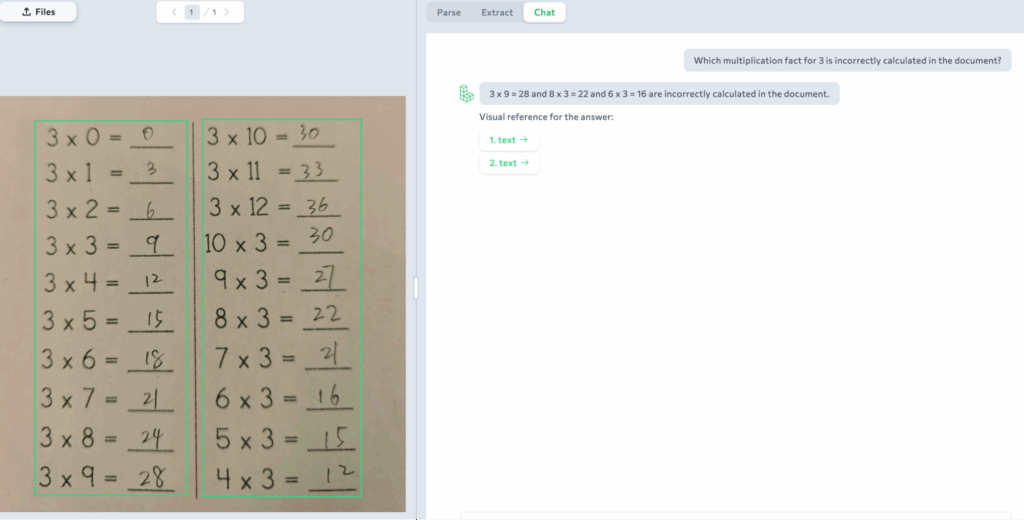Click the Files upload button
The image size is (1024, 520).
click(x=38, y=12)
